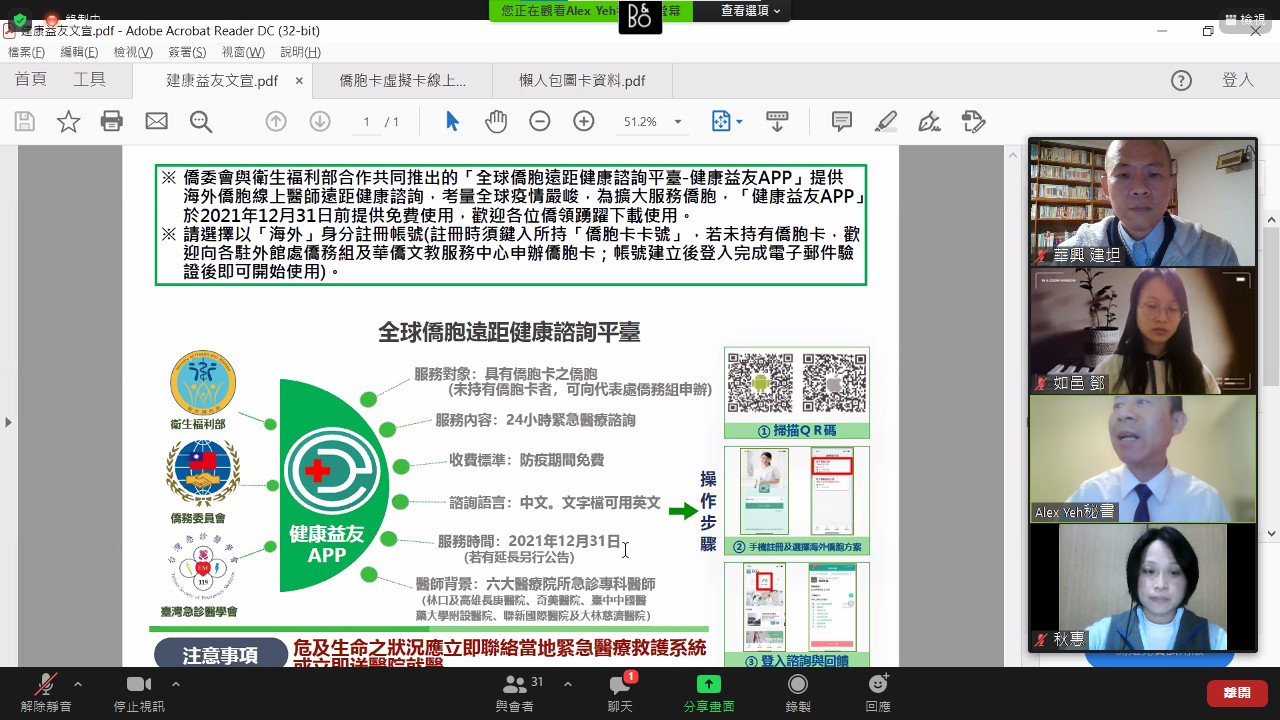Open the 檢視(V) menu

[x=133, y=52]
